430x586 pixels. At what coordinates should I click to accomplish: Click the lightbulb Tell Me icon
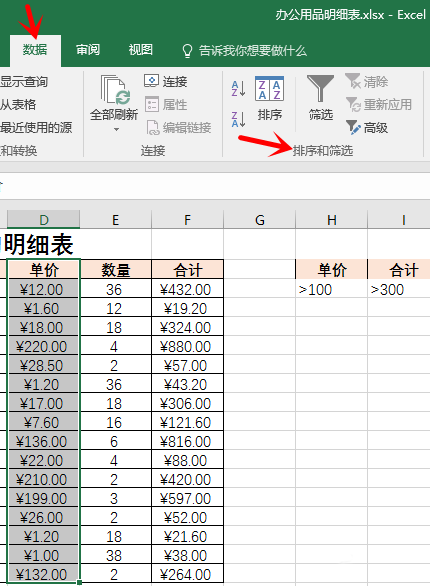(187, 51)
